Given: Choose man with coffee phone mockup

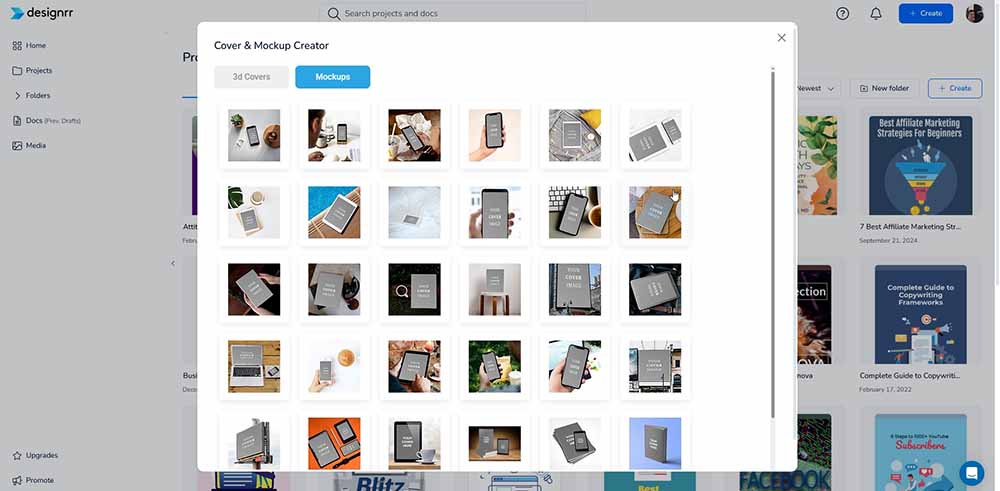Looking at the screenshot, I should click(334, 135).
